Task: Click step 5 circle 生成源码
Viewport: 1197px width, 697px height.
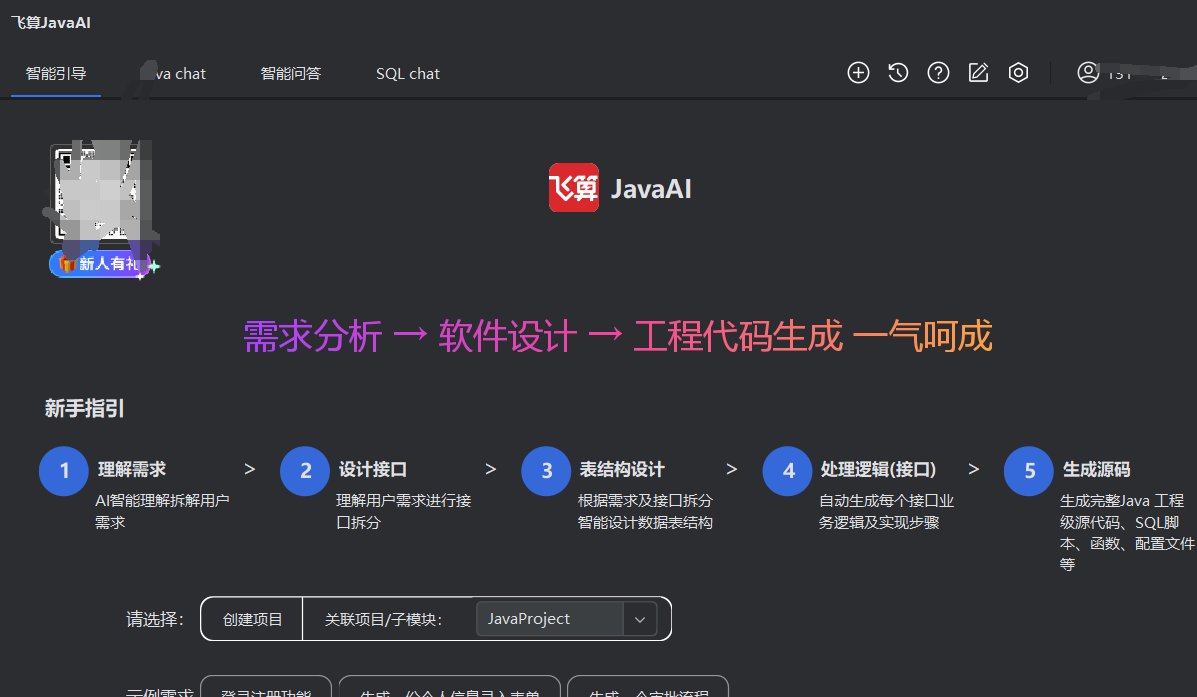Action: point(1029,471)
